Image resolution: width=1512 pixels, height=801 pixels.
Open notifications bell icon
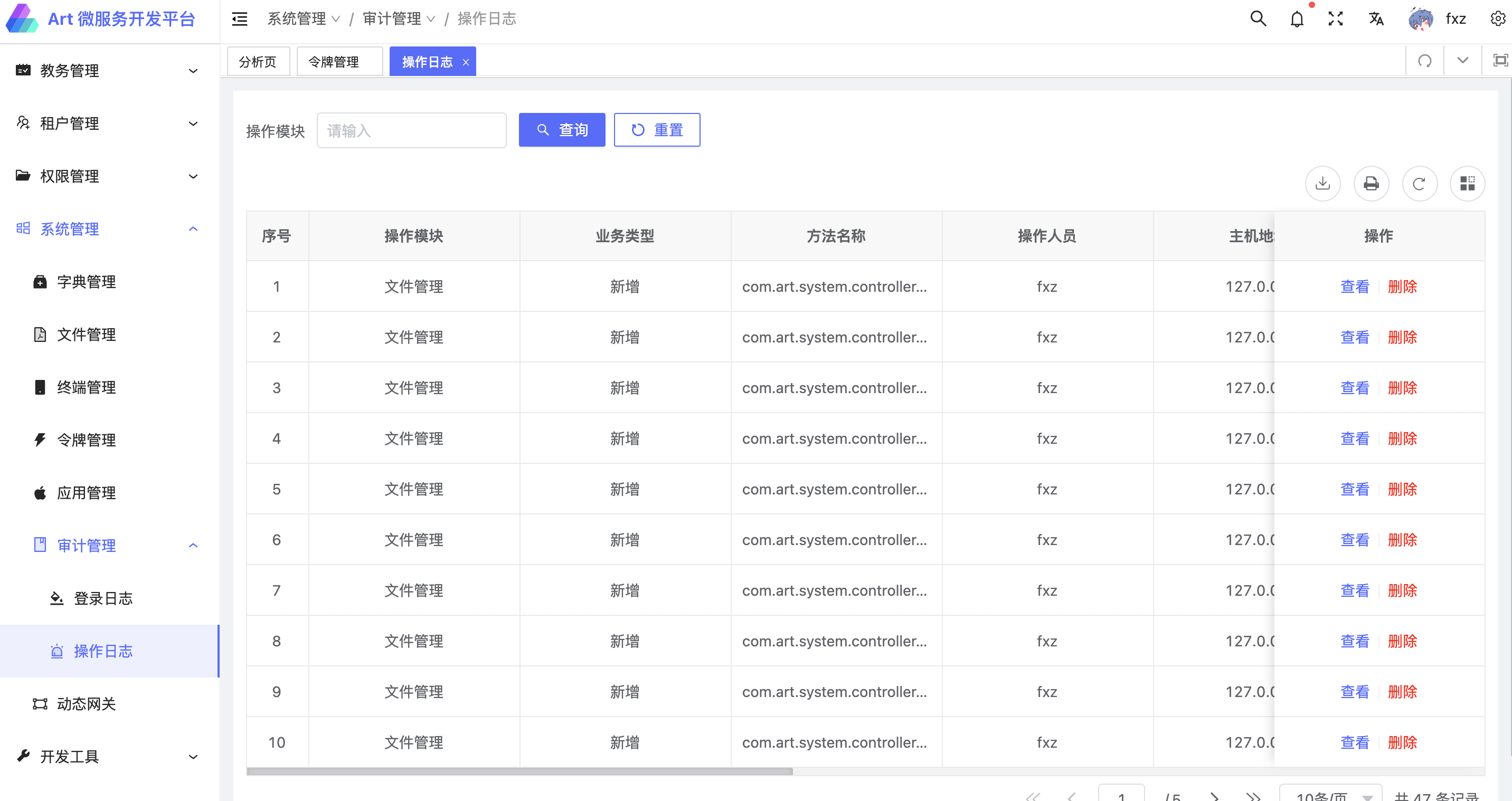point(1297,19)
